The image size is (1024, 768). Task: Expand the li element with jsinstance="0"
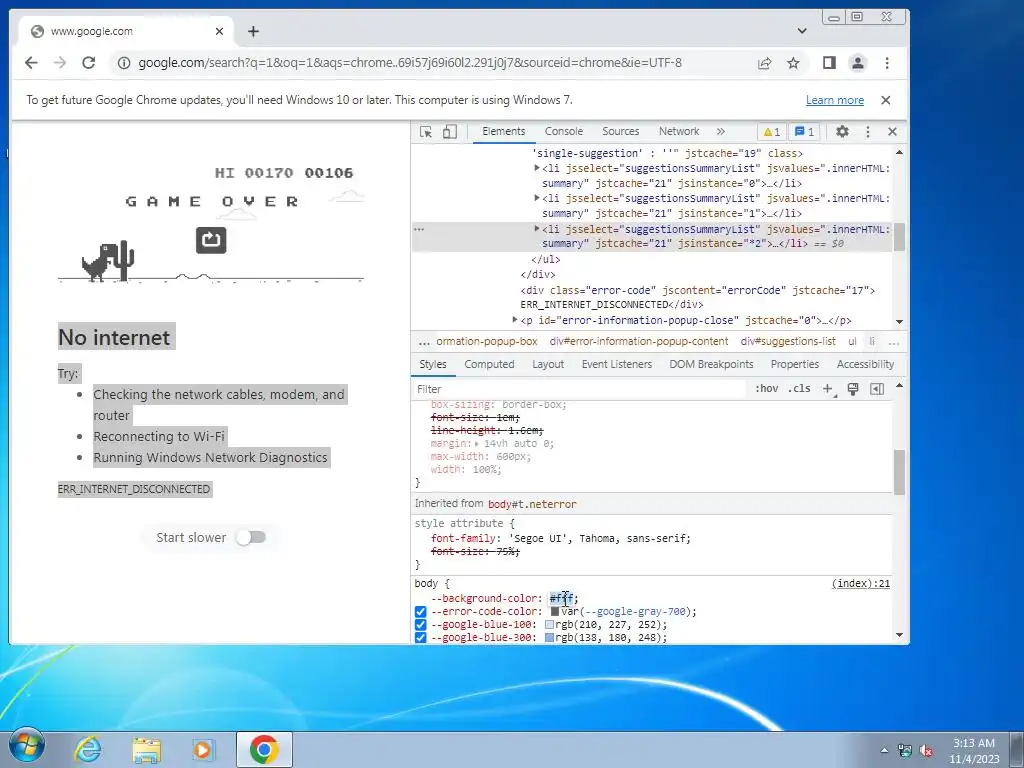[x=537, y=168]
